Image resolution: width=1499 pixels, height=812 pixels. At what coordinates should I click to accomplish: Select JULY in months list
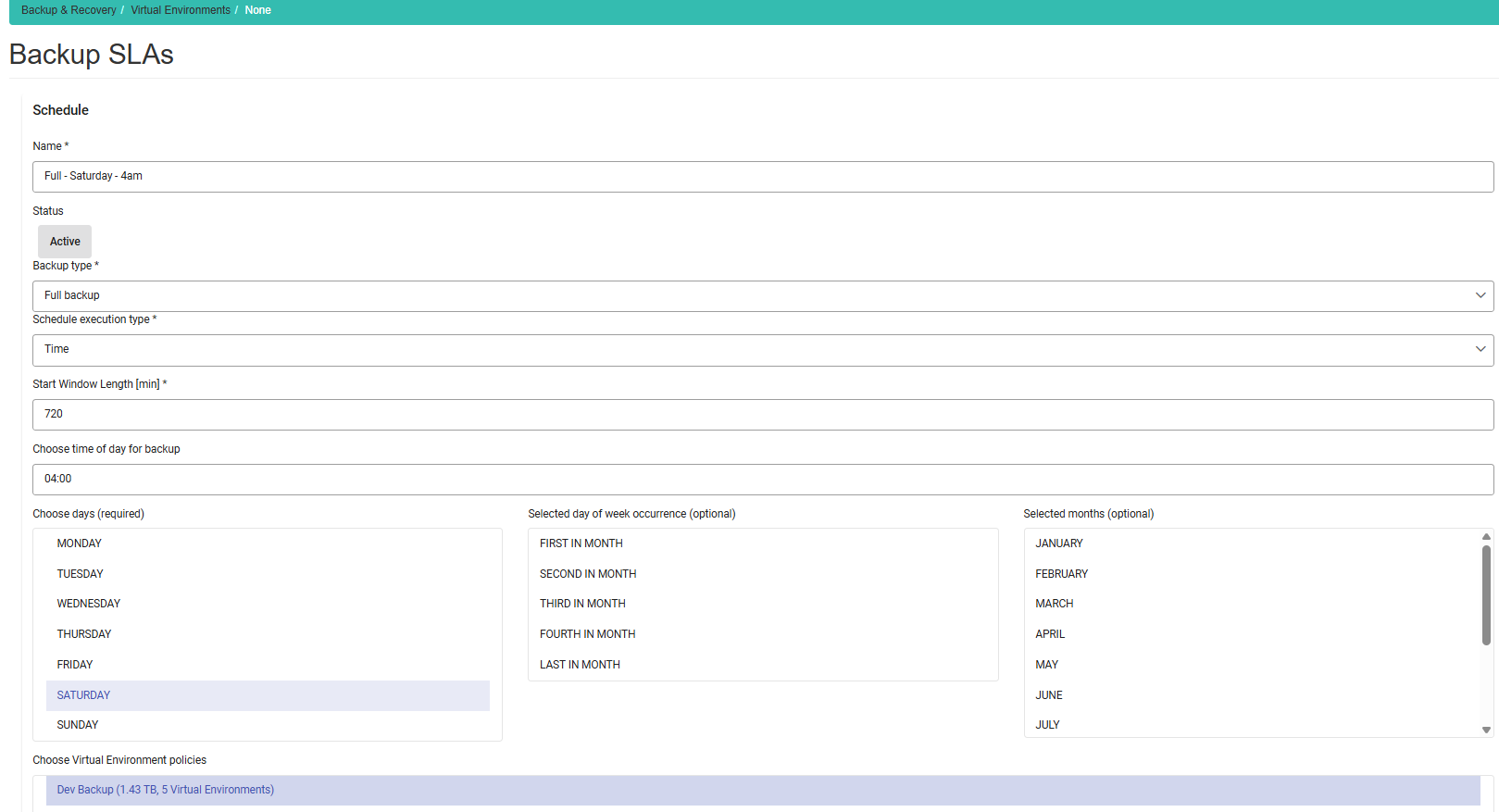1252,725
